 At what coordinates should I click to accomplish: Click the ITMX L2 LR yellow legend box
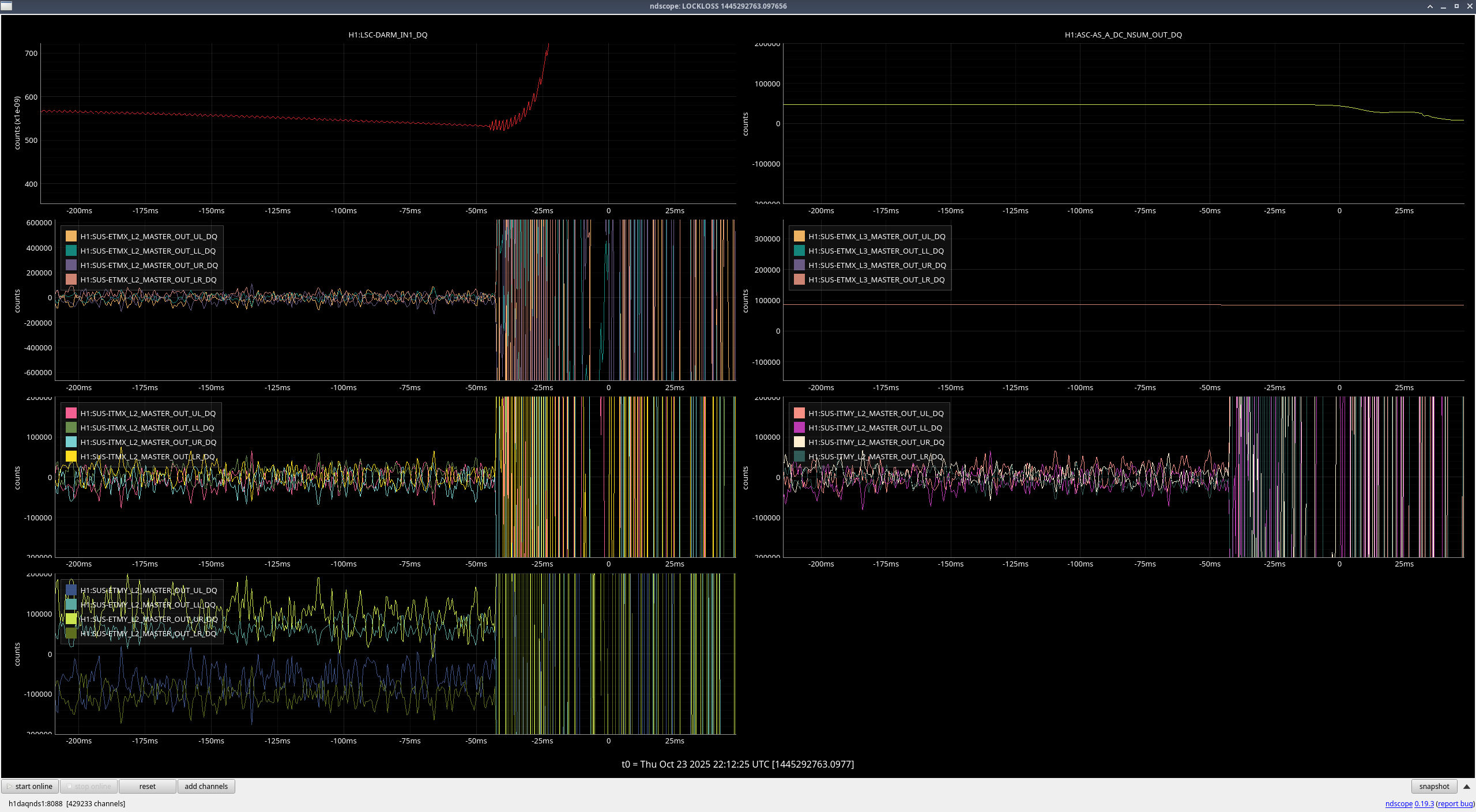pyautogui.click(x=71, y=456)
